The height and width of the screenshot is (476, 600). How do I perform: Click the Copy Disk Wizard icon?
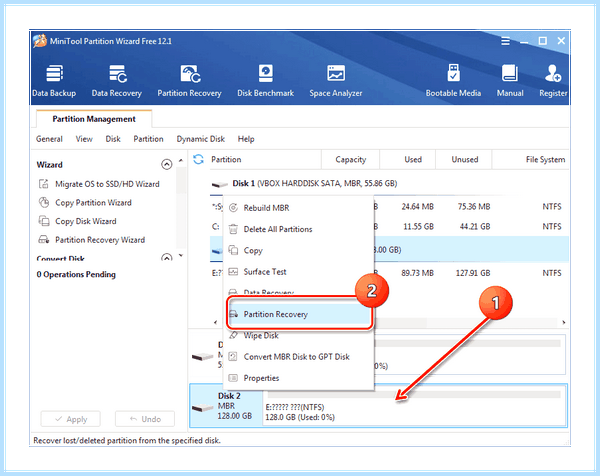pos(44,221)
